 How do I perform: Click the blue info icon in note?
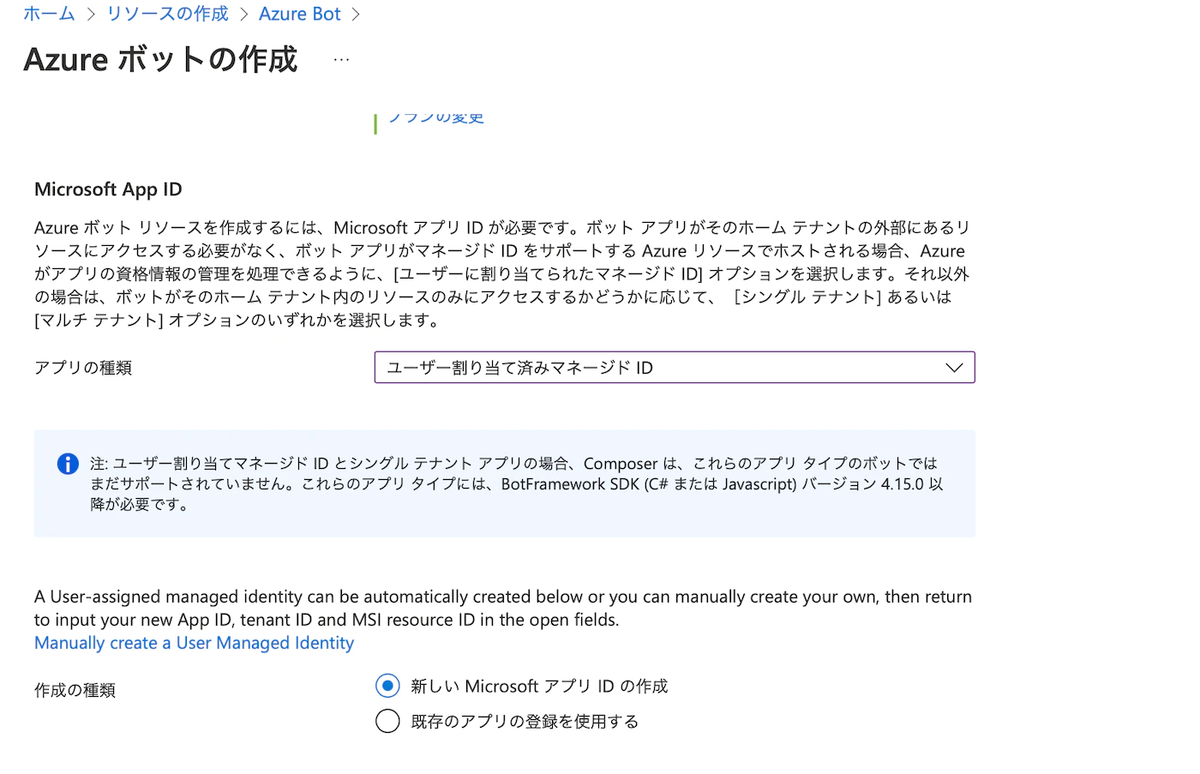68,464
